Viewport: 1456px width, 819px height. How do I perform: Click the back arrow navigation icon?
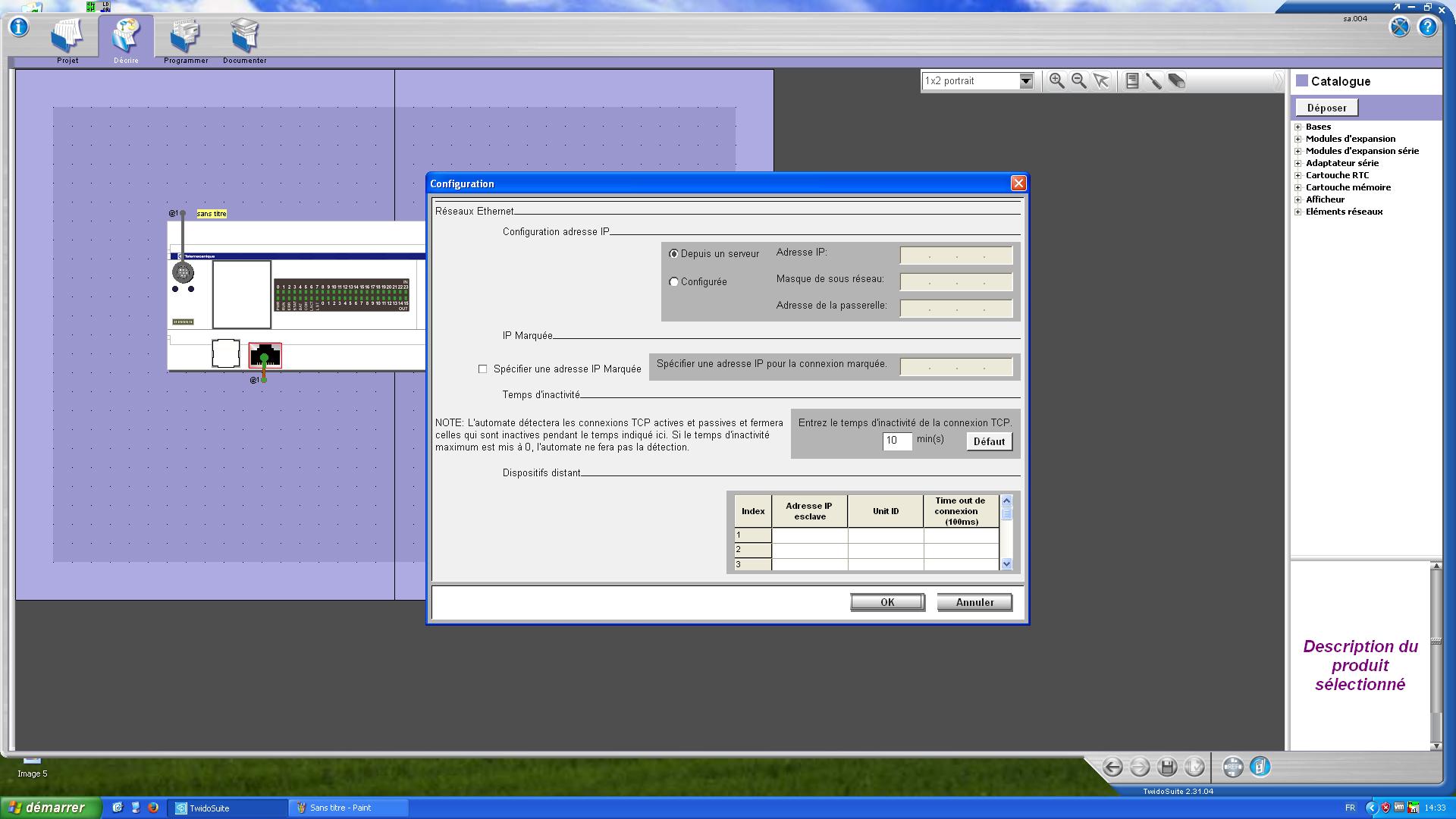tap(1112, 767)
